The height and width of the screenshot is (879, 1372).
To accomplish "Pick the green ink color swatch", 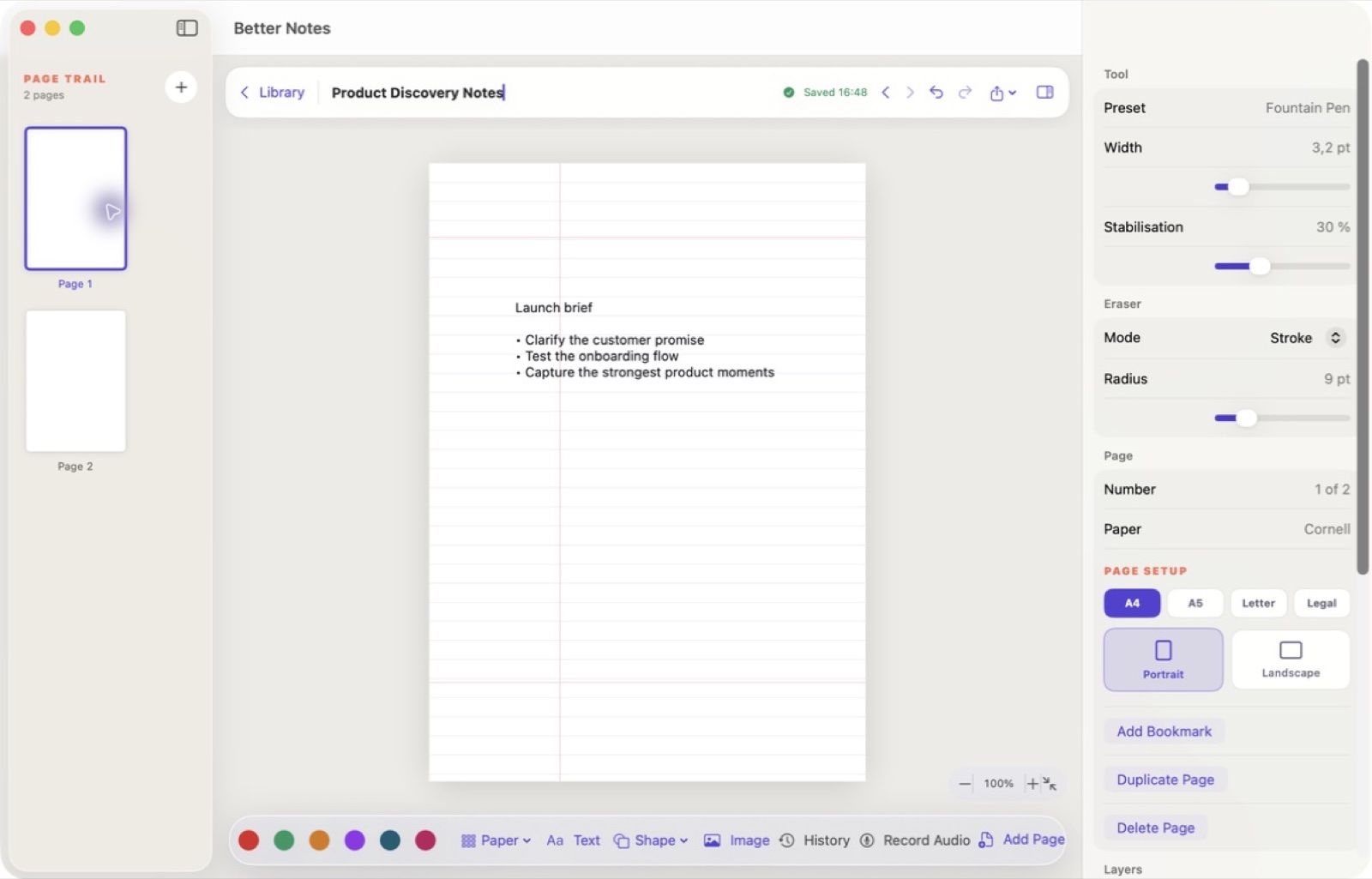I will [x=284, y=840].
